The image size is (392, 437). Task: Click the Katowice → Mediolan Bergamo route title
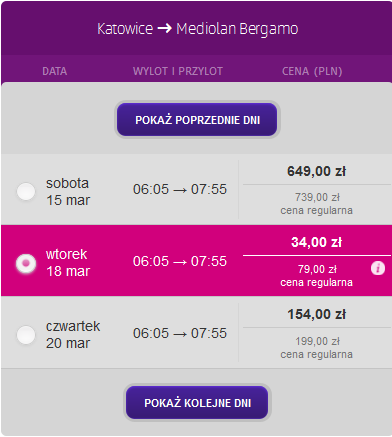197,29
